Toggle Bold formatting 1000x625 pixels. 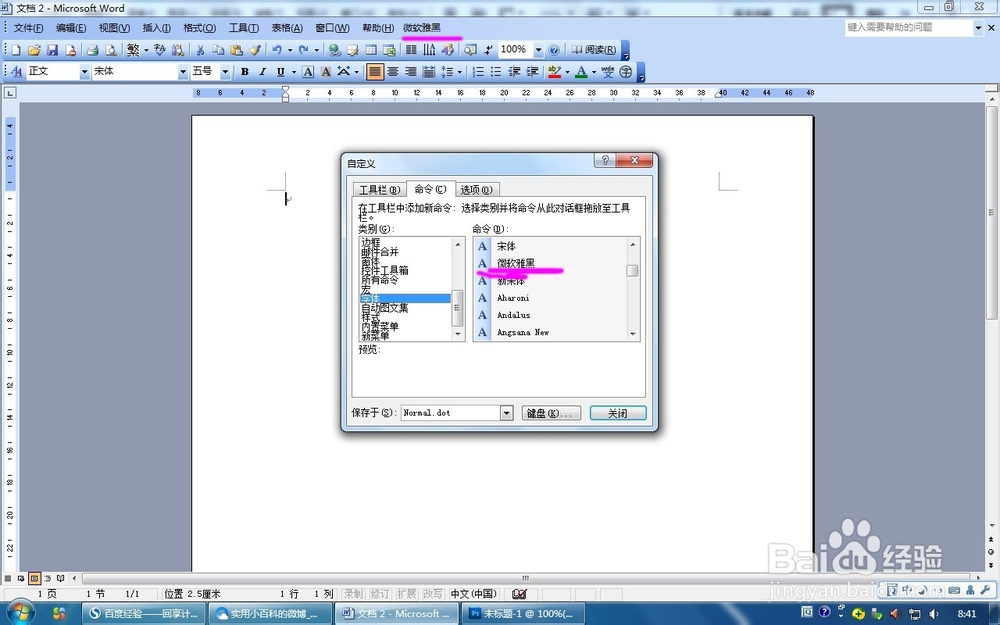(244, 71)
